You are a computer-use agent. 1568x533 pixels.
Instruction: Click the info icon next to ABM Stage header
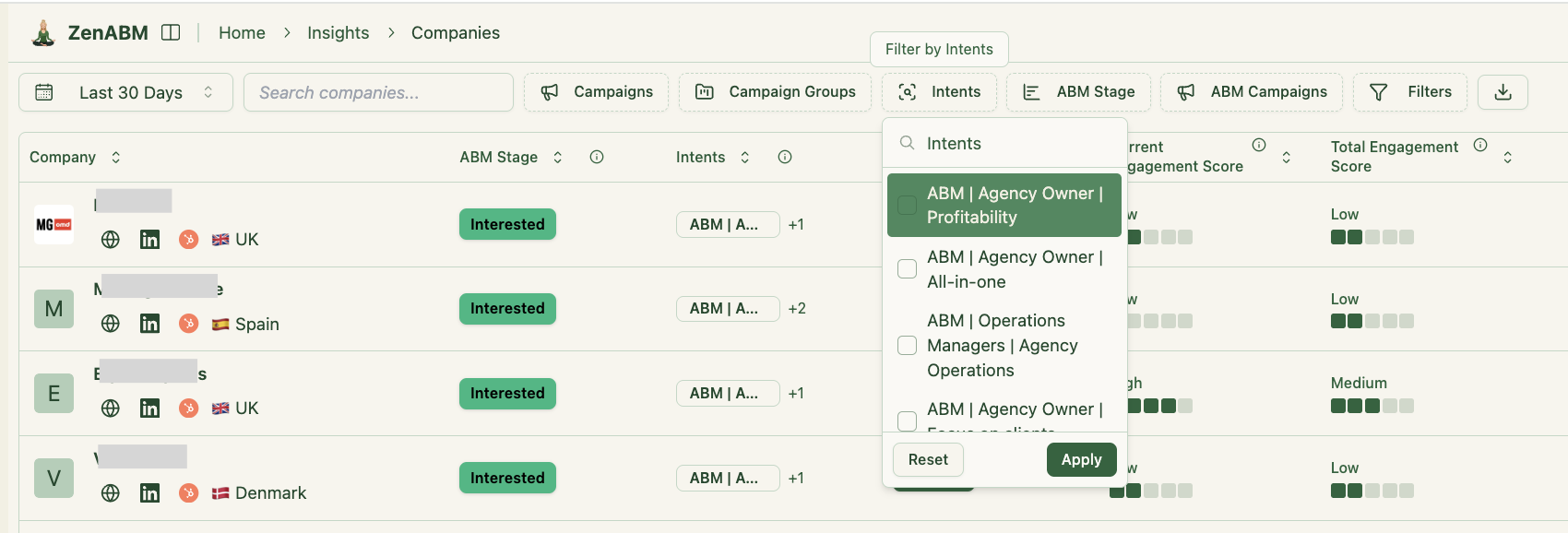[x=597, y=157]
